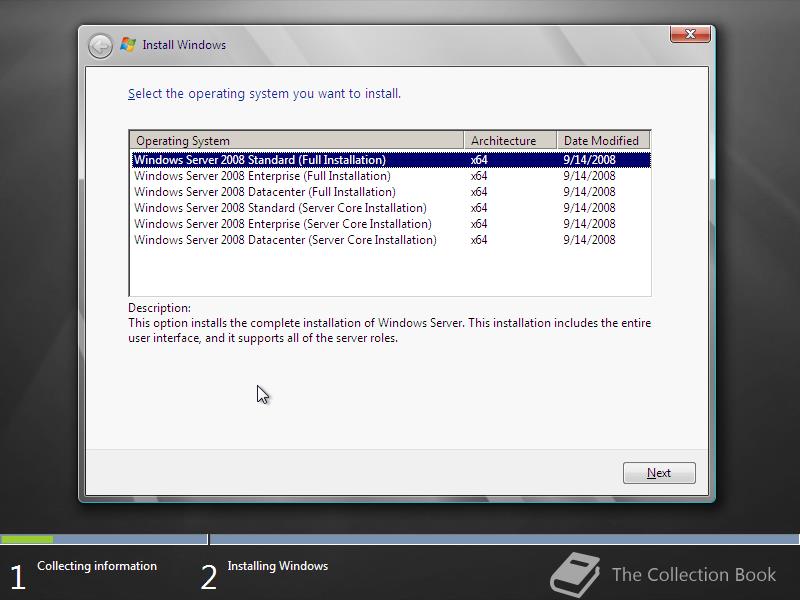Click 9/14/2008 date in selected Standard Full row
The image size is (800, 600).
(x=589, y=160)
